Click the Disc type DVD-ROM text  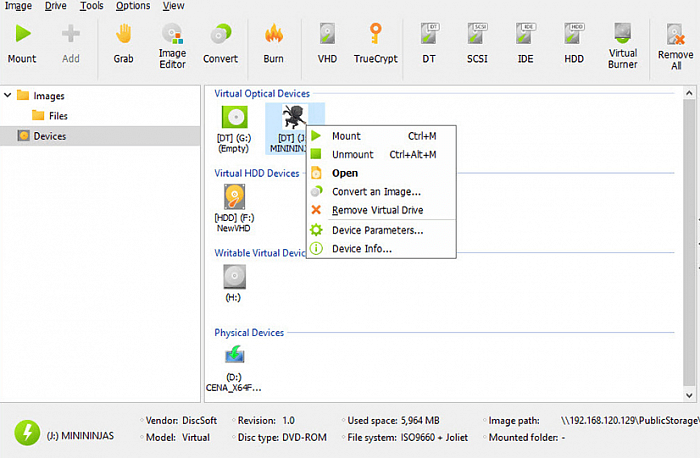[282, 437]
